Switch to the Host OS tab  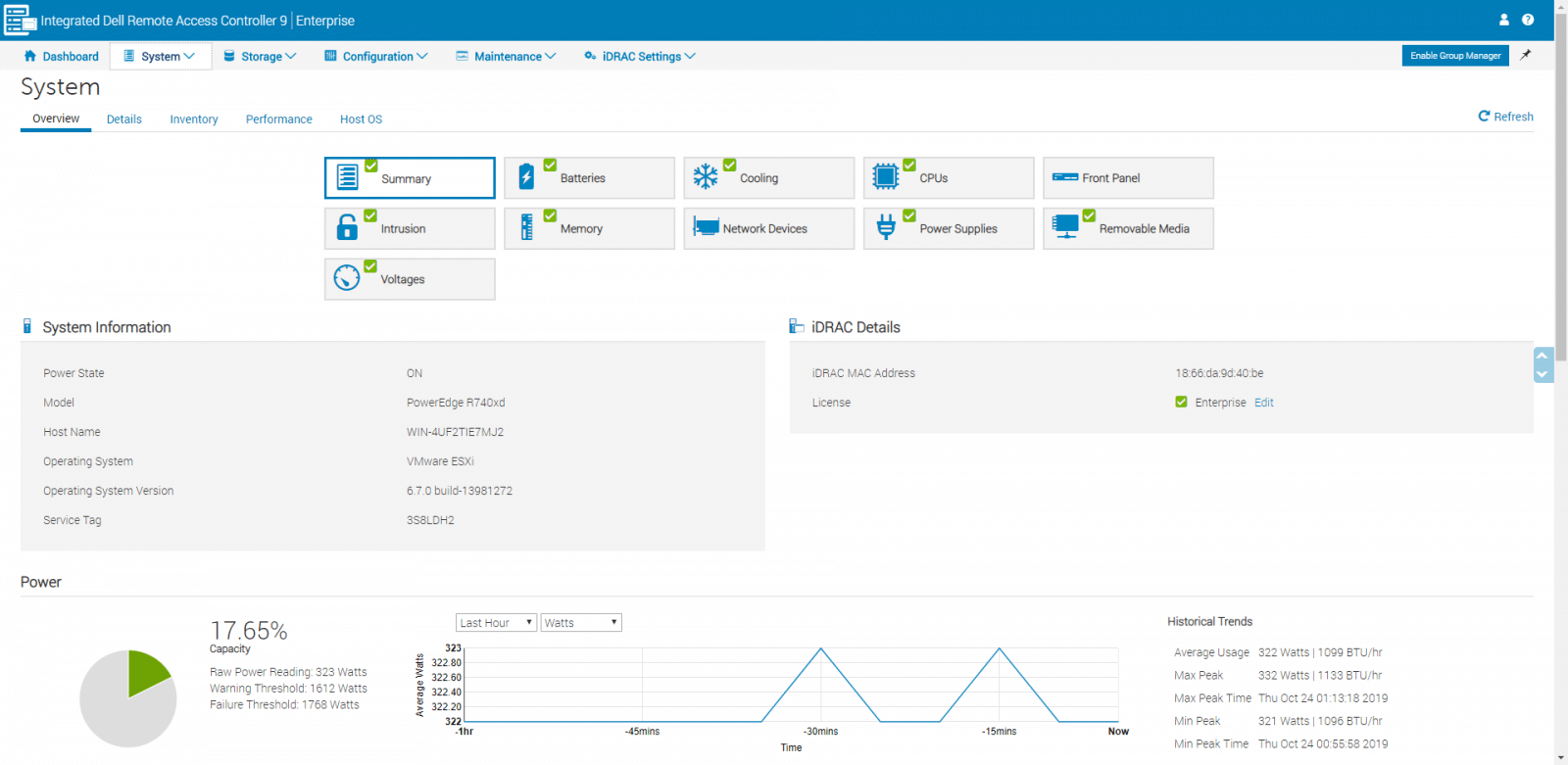361,119
